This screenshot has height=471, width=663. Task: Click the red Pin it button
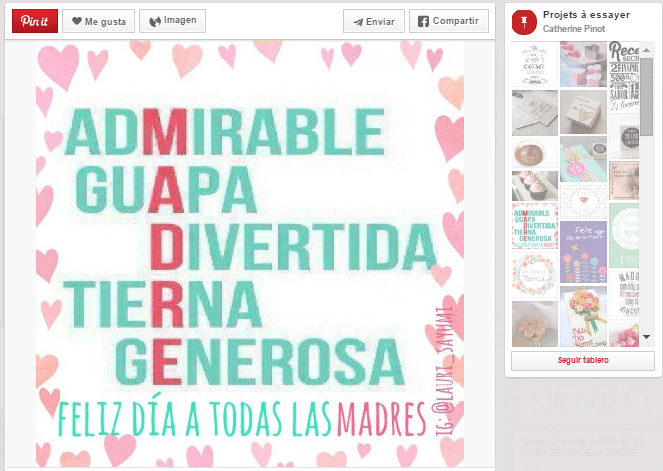tap(34, 21)
